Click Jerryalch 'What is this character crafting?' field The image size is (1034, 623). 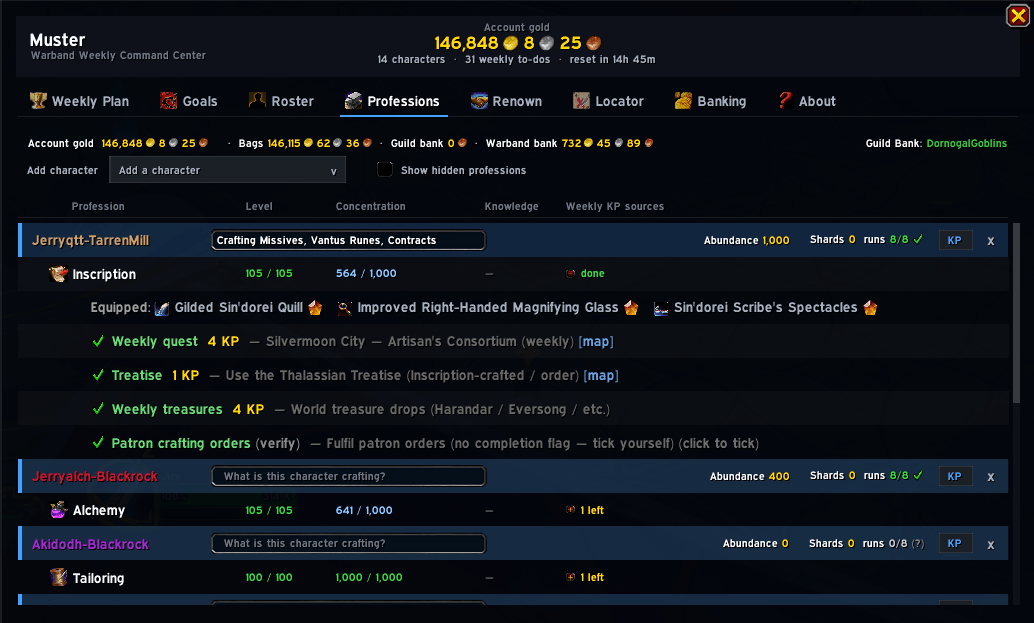click(x=348, y=476)
